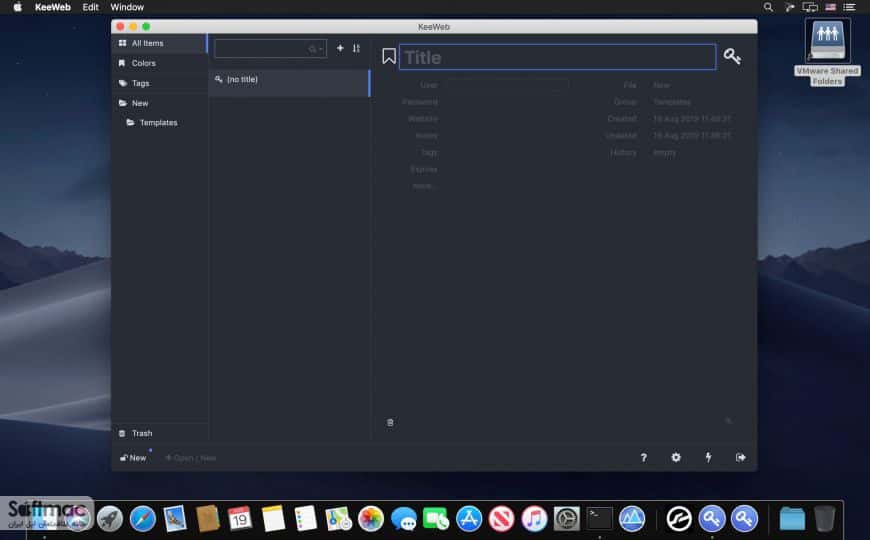Click the Created date value
870x540 pixels.
point(692,119)
